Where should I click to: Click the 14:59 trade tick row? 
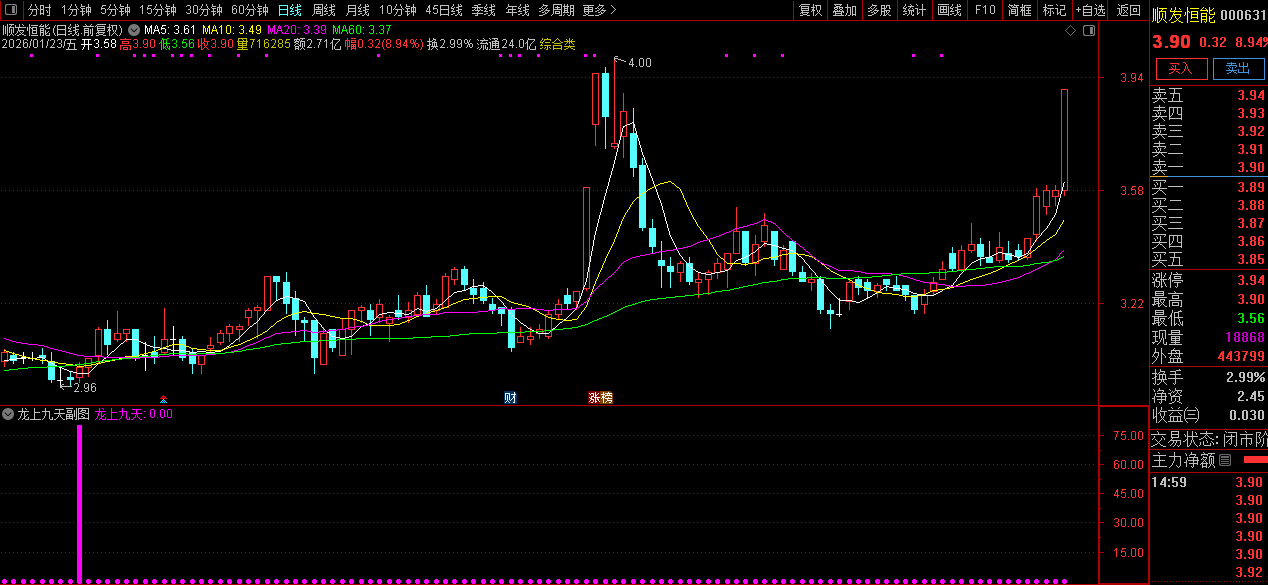click(x=1209, y=482)
